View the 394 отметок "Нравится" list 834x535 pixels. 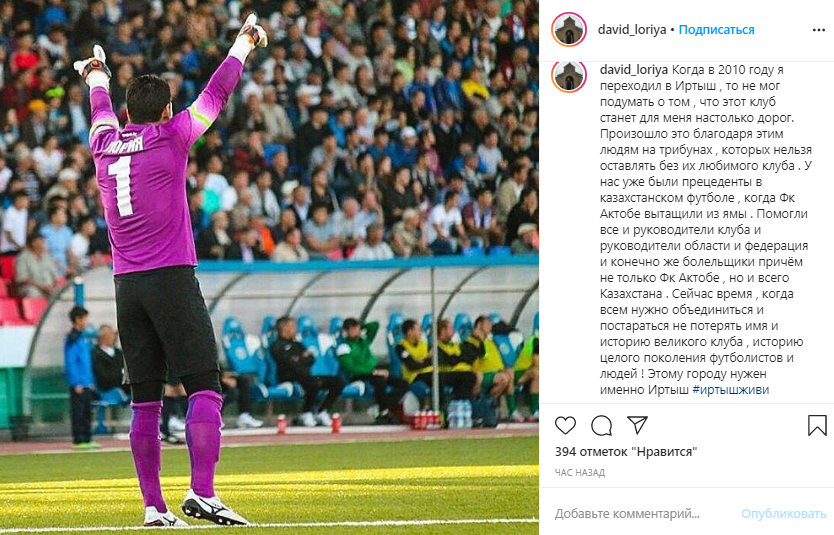click(x=626, y=452)
